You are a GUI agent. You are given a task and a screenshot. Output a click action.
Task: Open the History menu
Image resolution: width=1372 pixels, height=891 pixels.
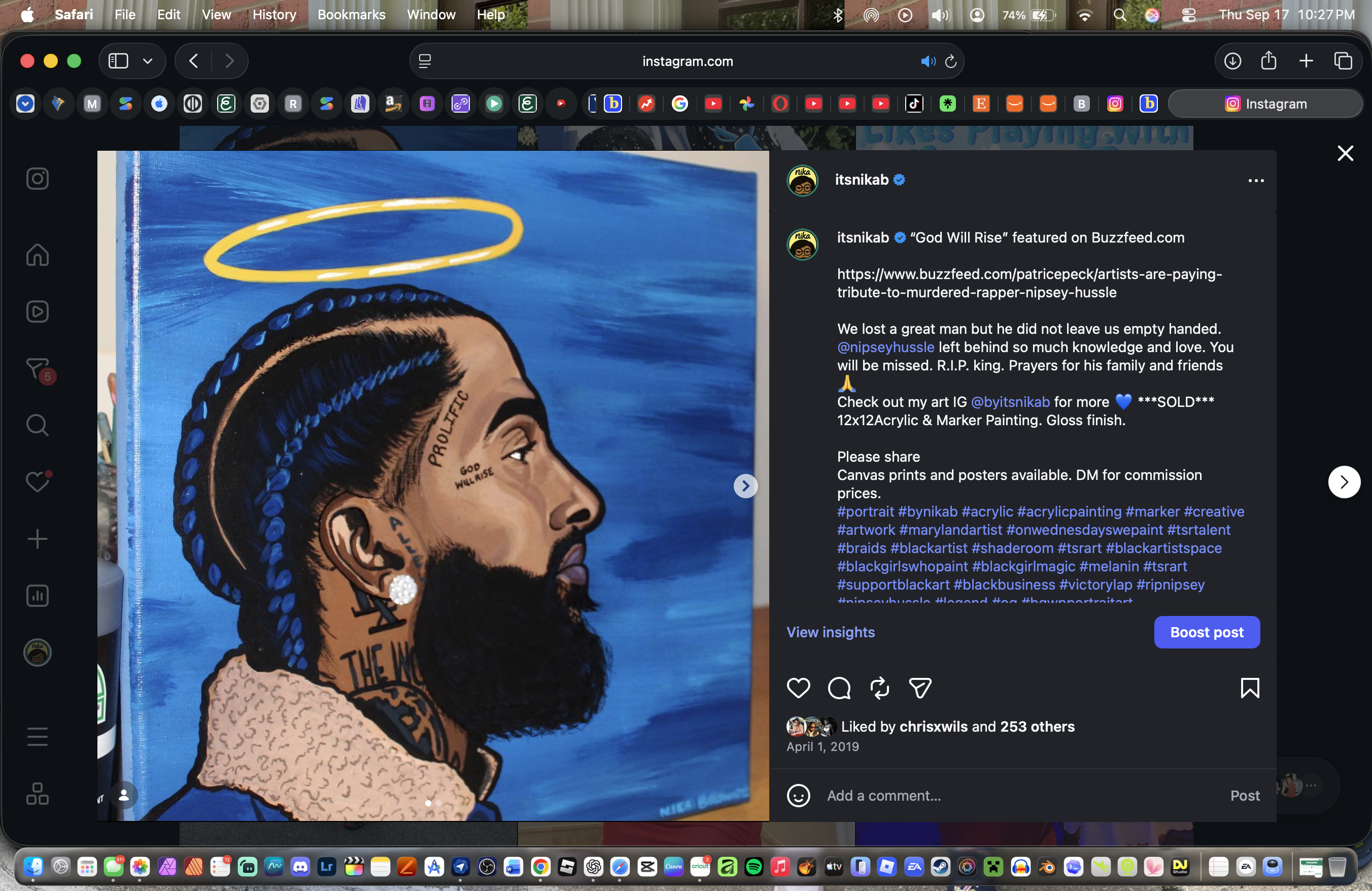tap(274, 14)
